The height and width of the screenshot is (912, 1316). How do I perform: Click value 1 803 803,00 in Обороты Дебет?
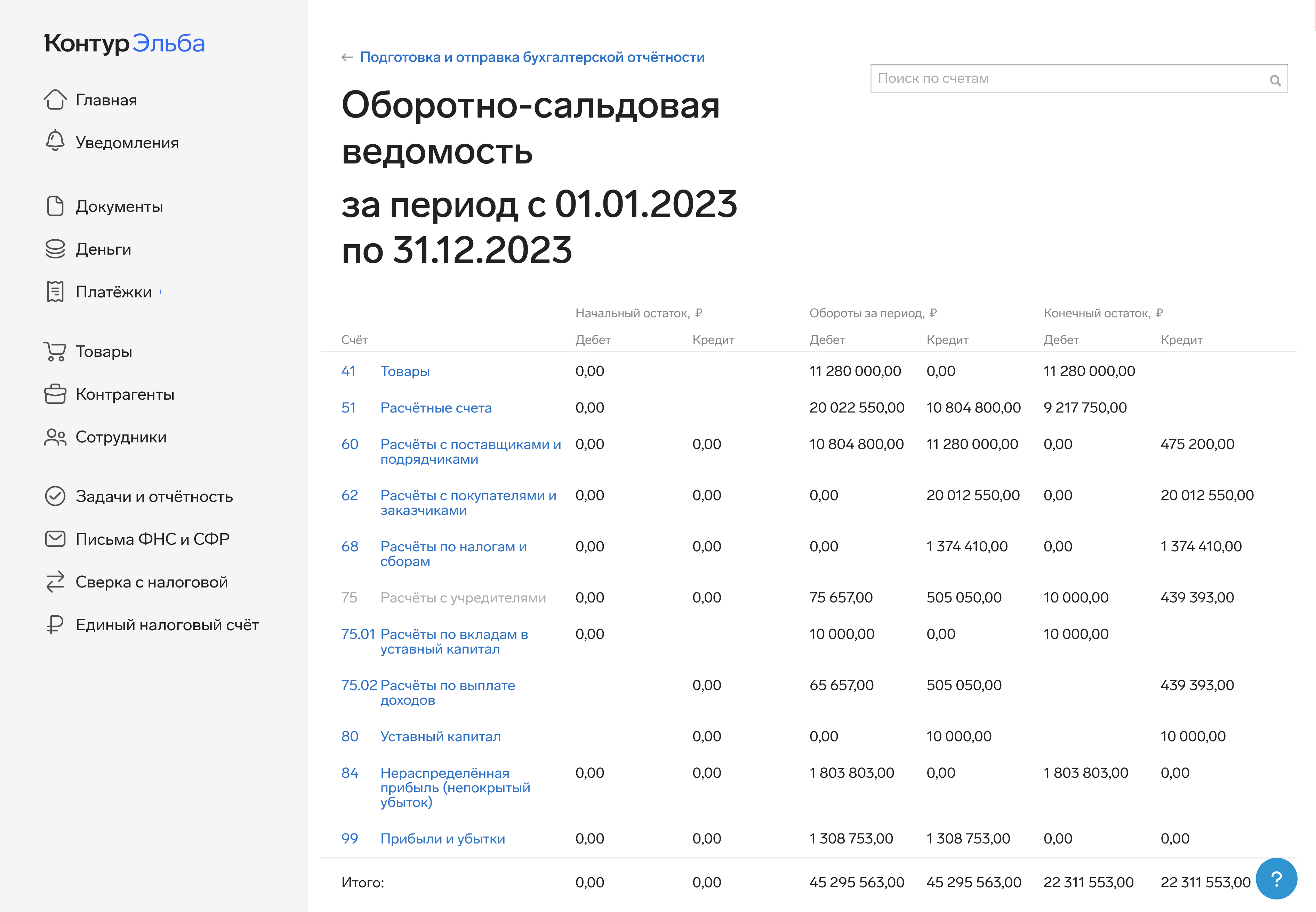point(852,773)
